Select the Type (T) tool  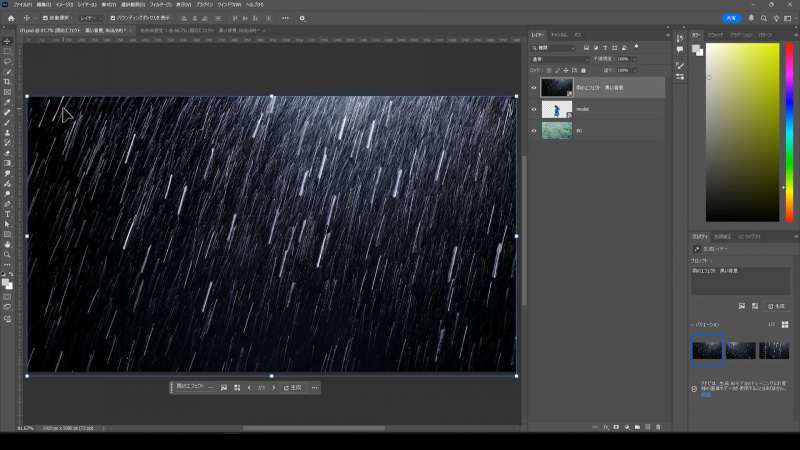pyautogui.click(x=7, y=214)
